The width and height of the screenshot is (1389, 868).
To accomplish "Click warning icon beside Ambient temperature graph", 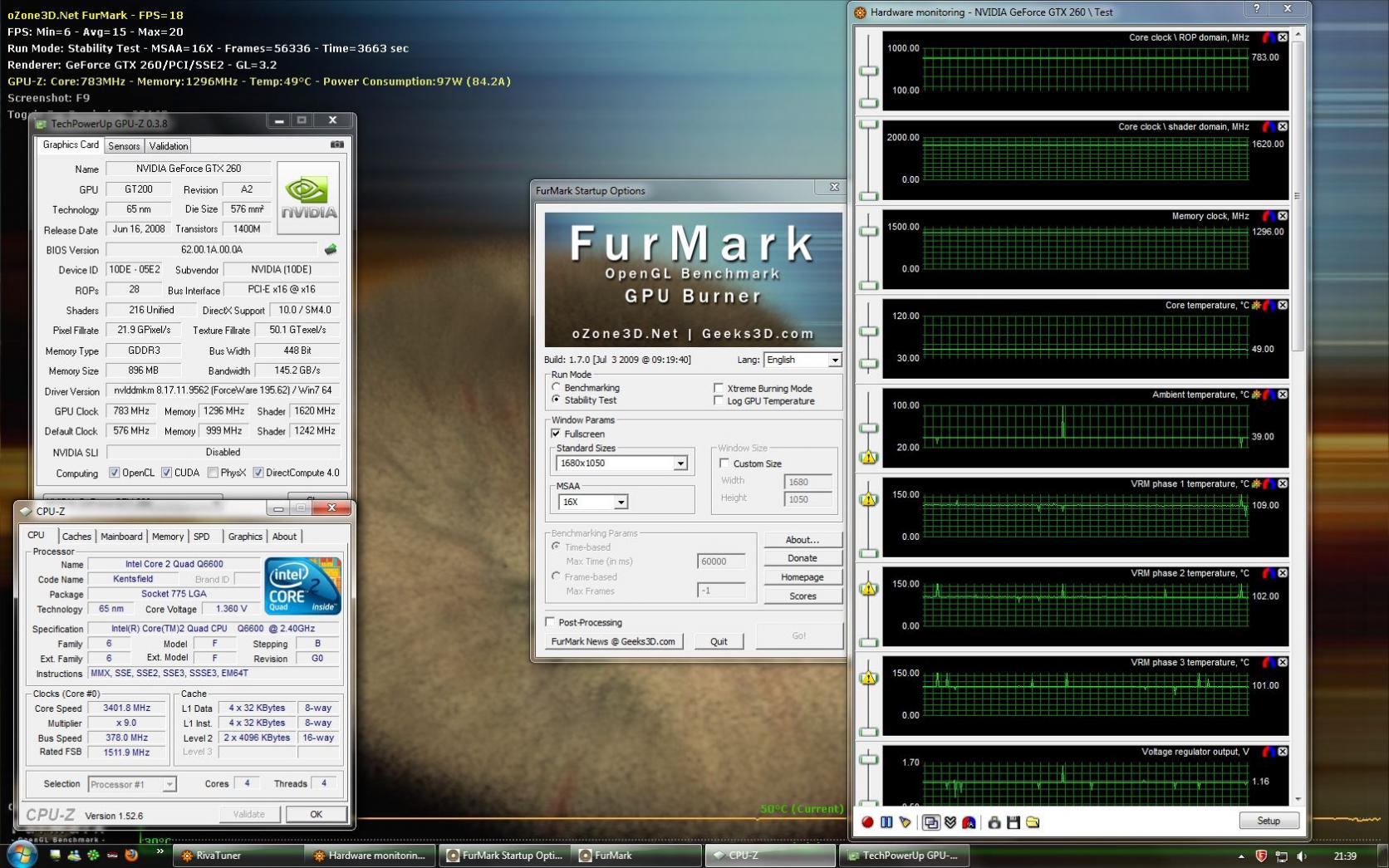I will pyautogui.click(x=869, y=457).
